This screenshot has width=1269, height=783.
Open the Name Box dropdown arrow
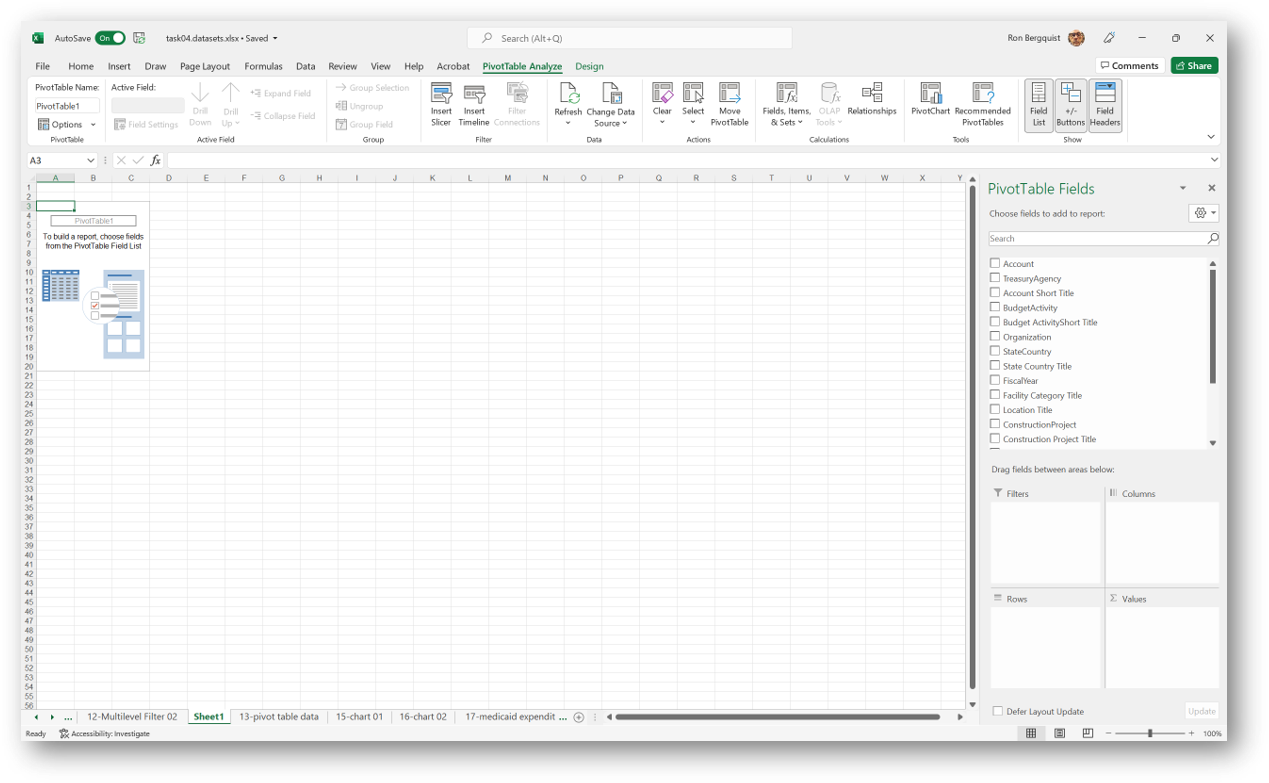(x=90, y=159)
